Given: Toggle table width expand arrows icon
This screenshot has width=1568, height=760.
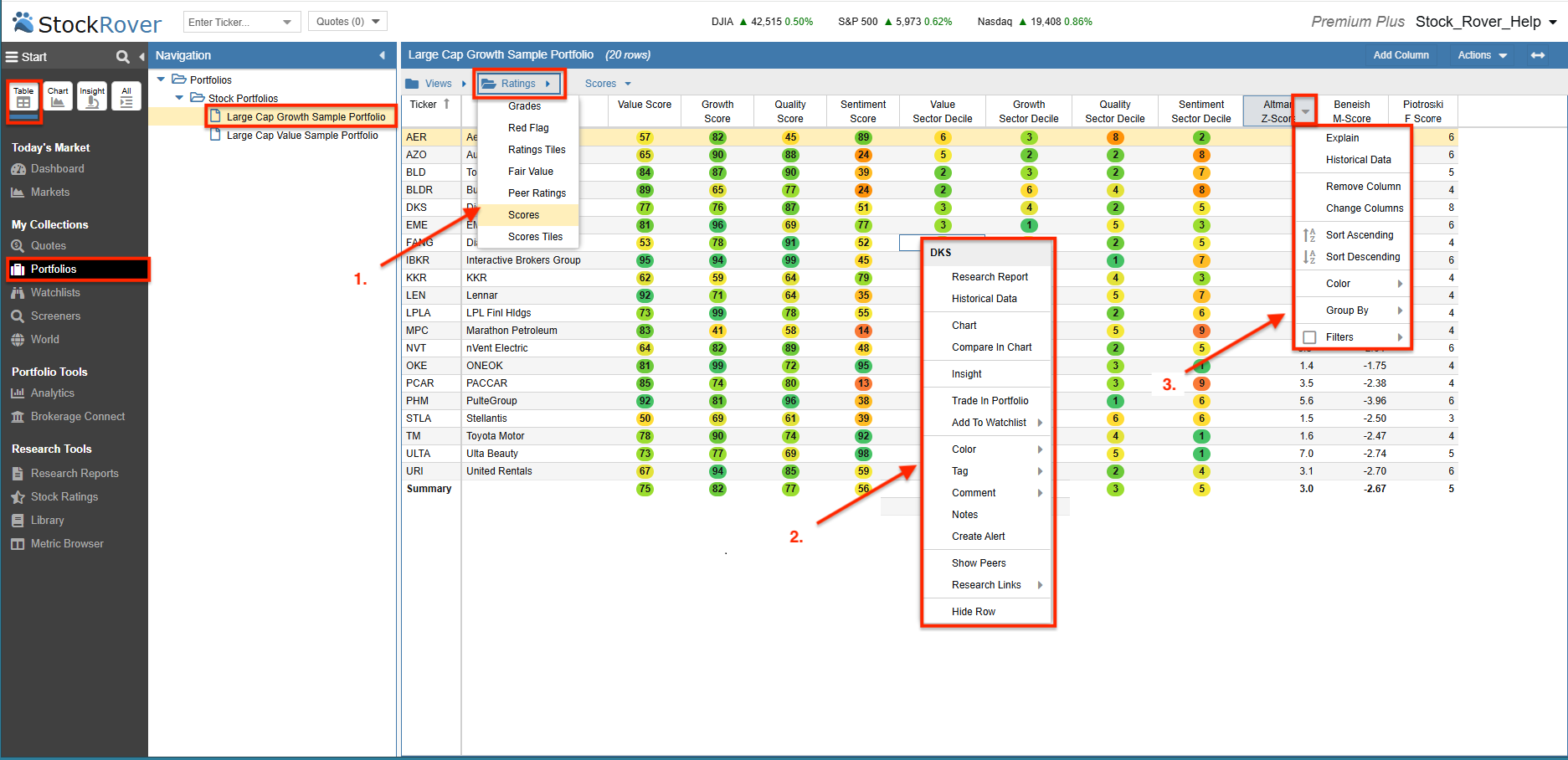Looking at the screenshot, I should point(1538,55).
